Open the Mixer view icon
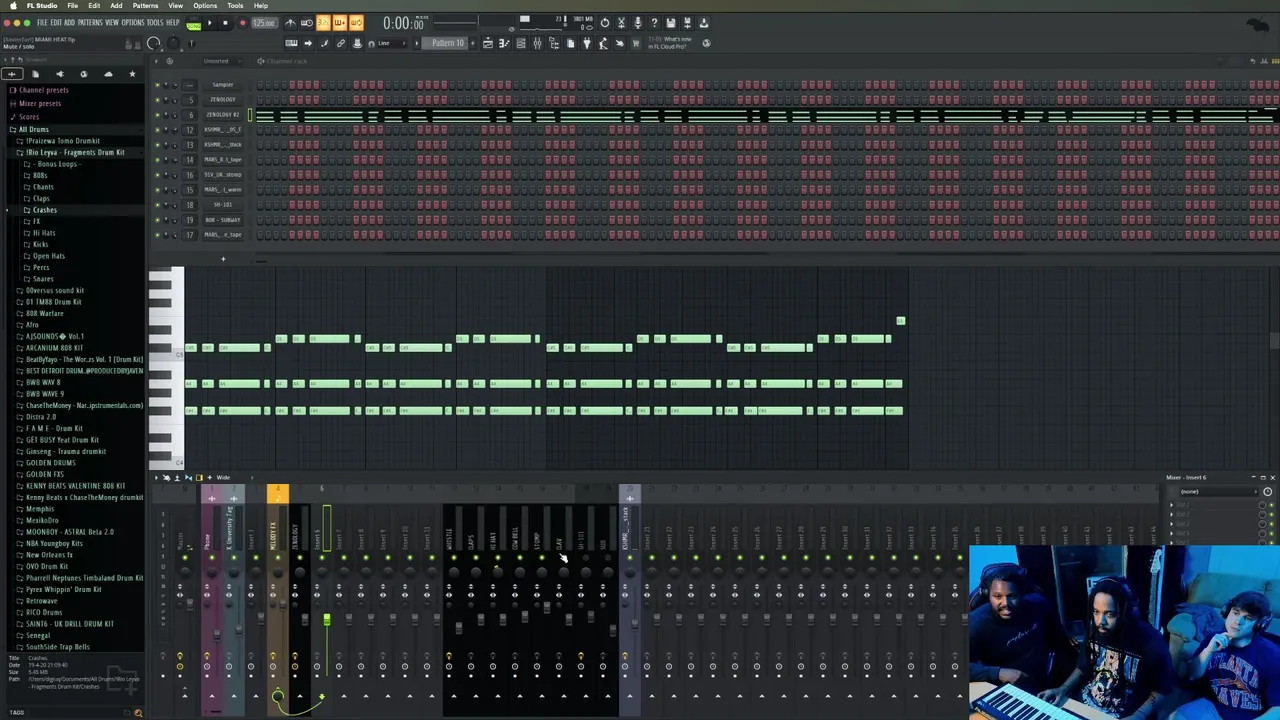 click(x=537, y=43)
